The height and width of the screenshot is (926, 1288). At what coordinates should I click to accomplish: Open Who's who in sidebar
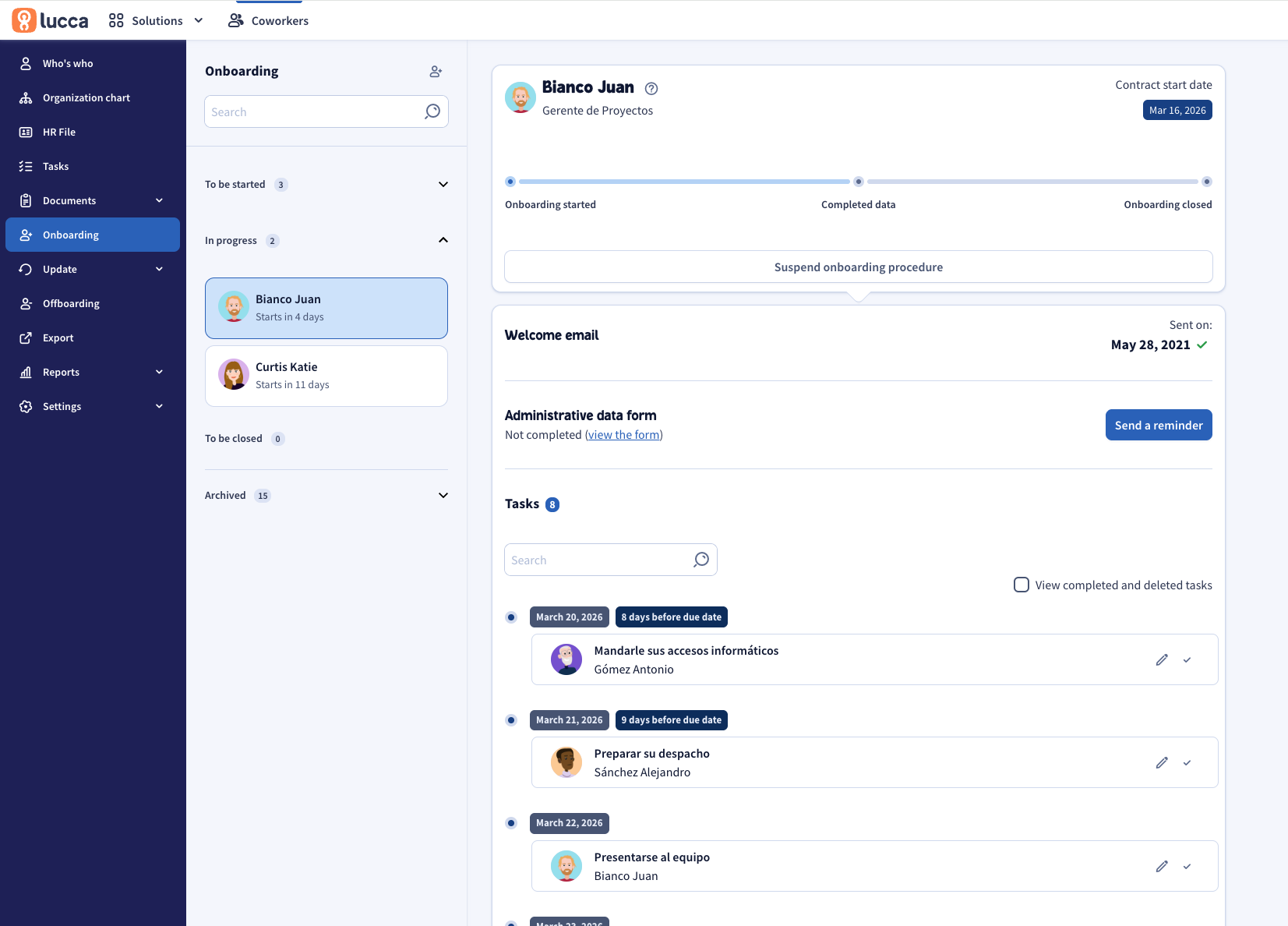pos(93,63)
